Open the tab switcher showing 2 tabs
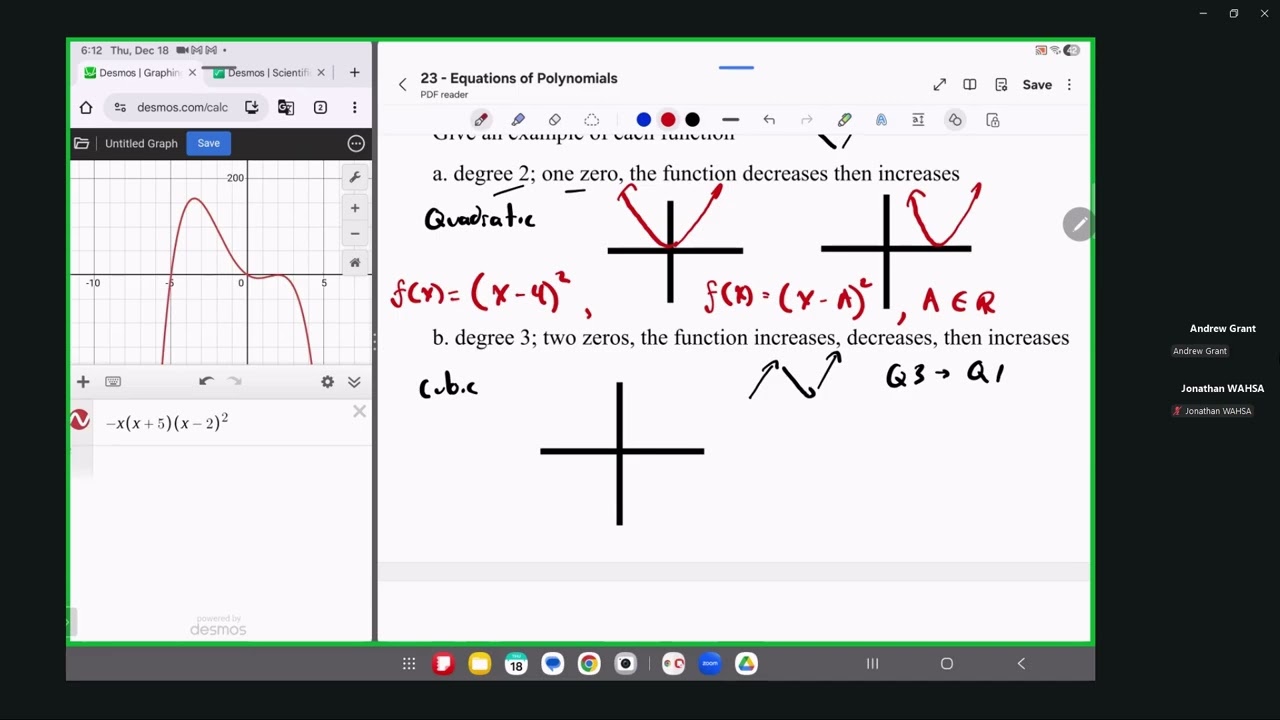Viewport: 1280px width, 720px height. point(320,107)
